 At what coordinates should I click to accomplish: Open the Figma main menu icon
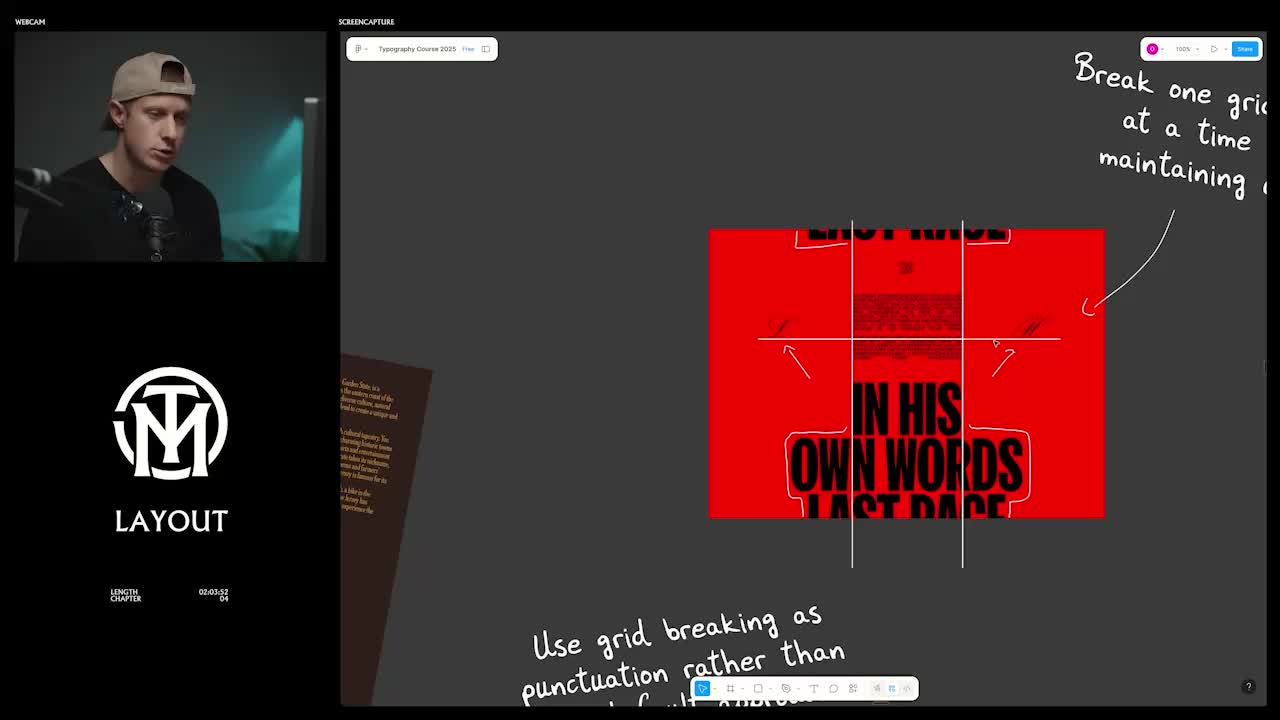click(358, 49)
